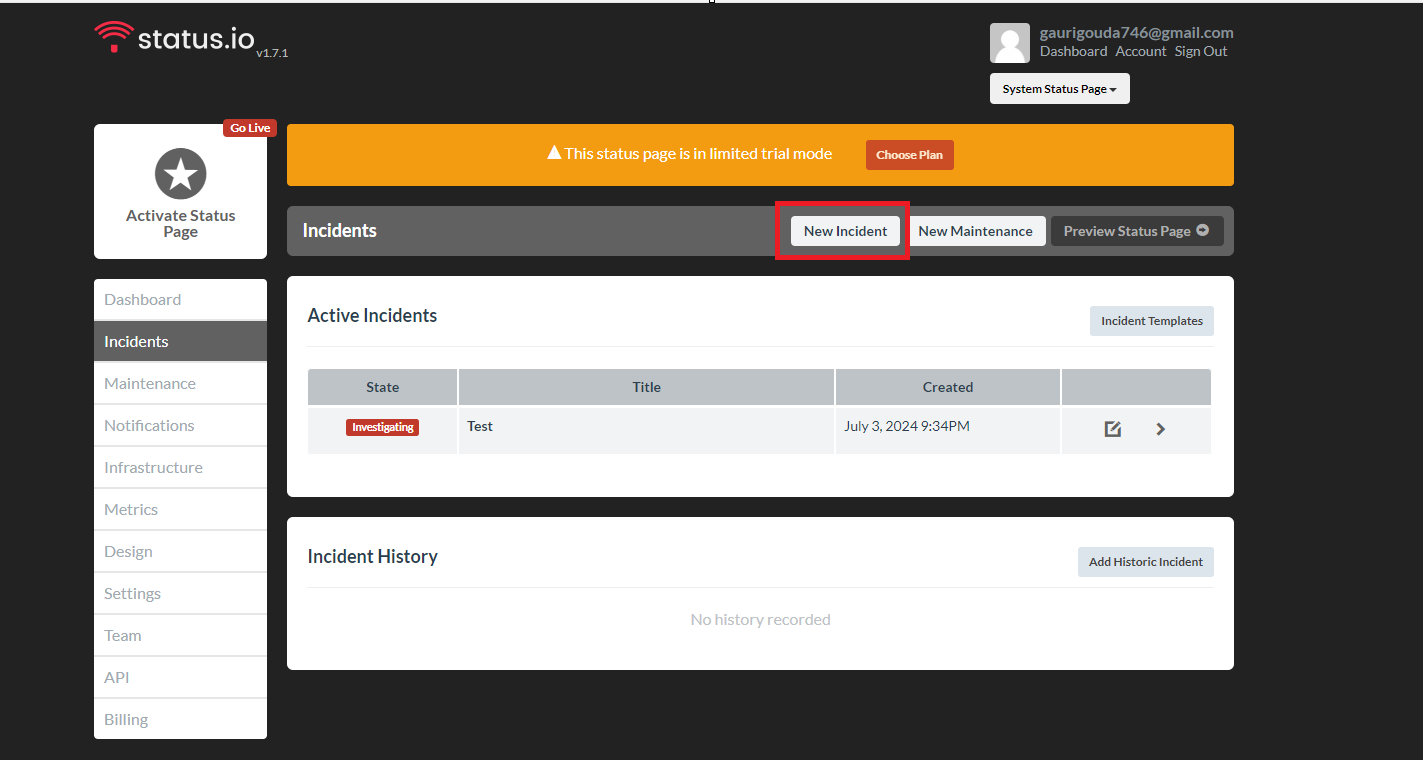The width and height of the screenshot is (1423, 760).
Task: Open the API sidebar item
Action: [116, 677]
